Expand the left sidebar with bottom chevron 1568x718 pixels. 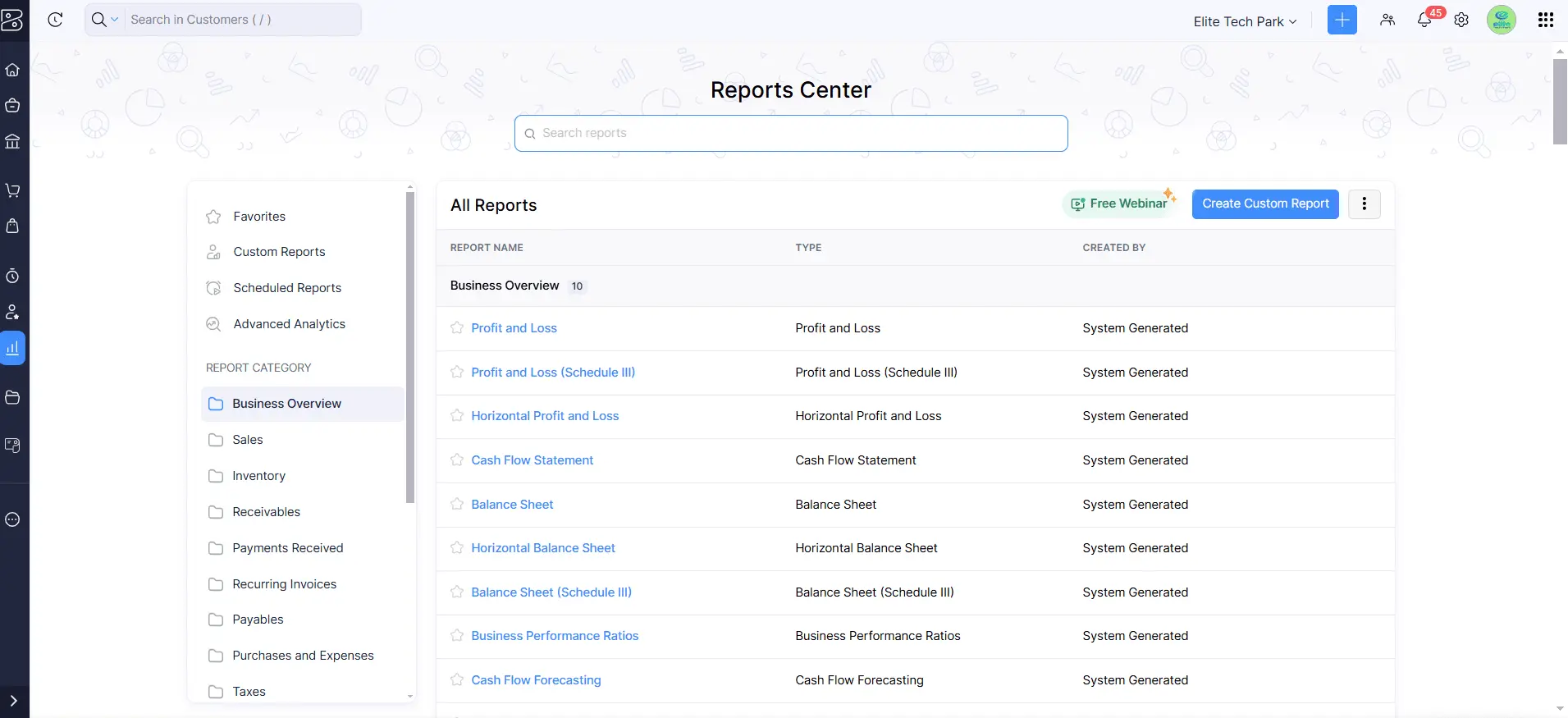point(13,701)
